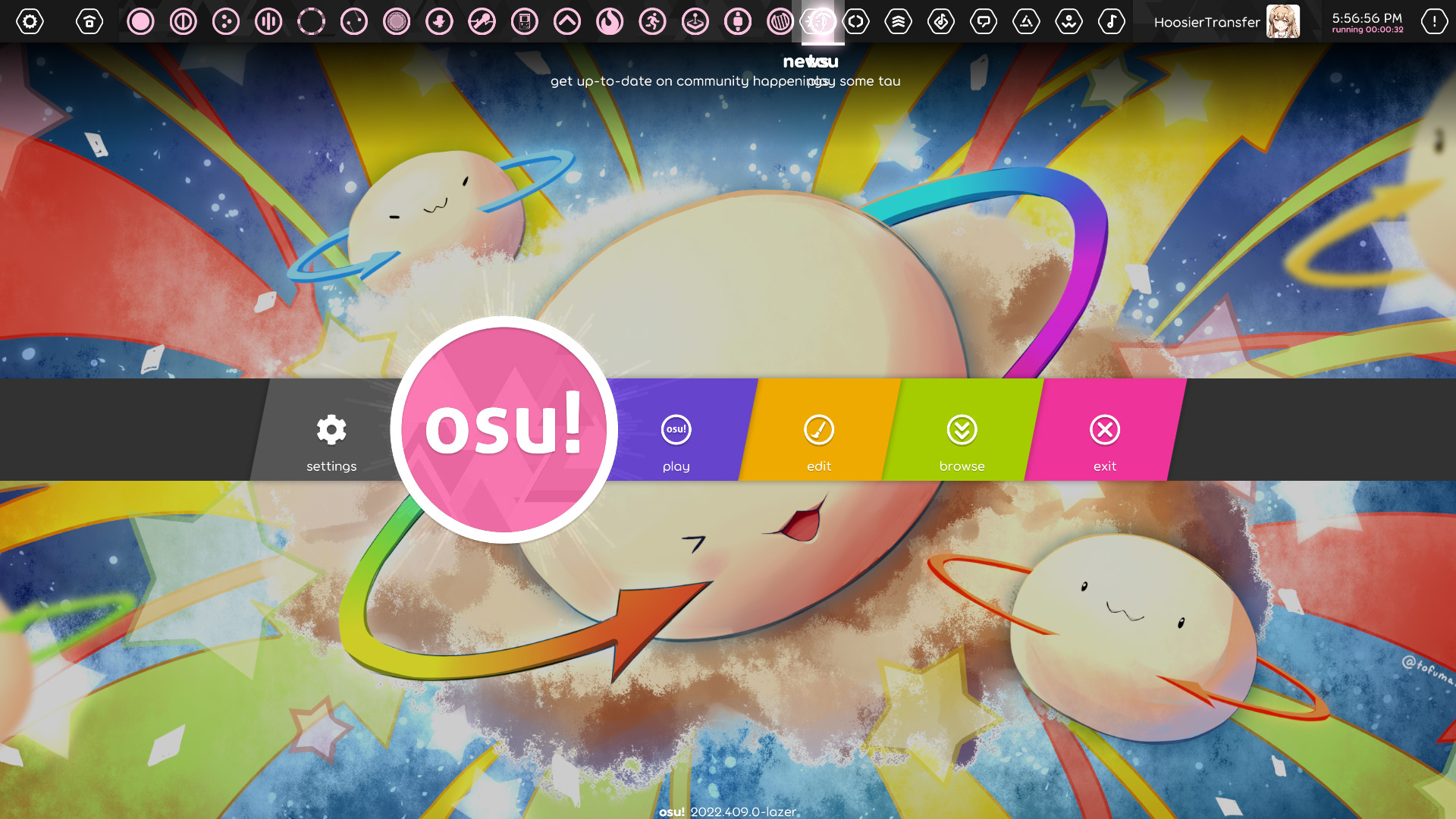Toggle home screen with the home button
The height and width of the screenshot is (819, 1456).
[x=89, y=21]
